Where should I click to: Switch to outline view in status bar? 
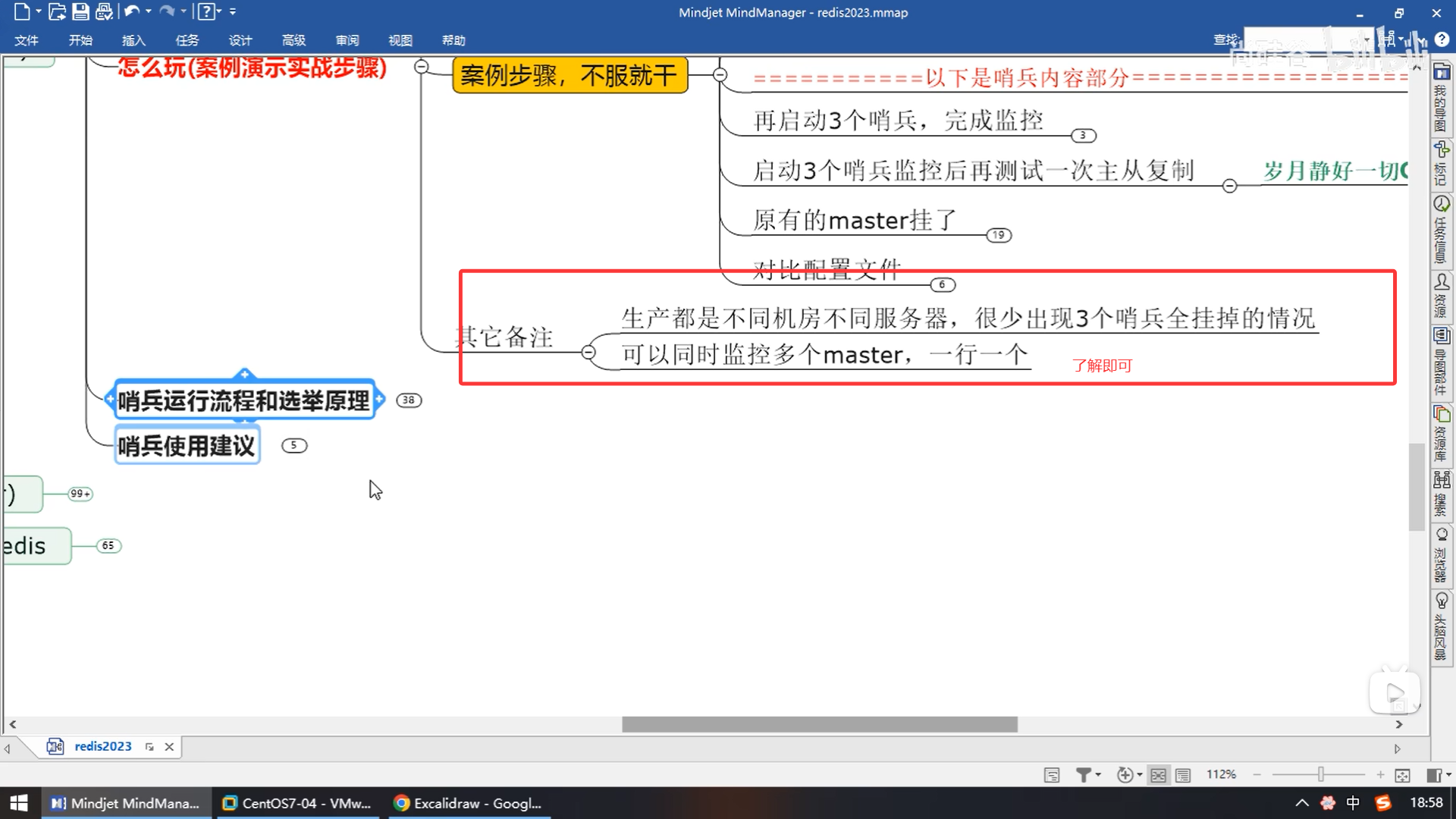[x=1183, y=774]
